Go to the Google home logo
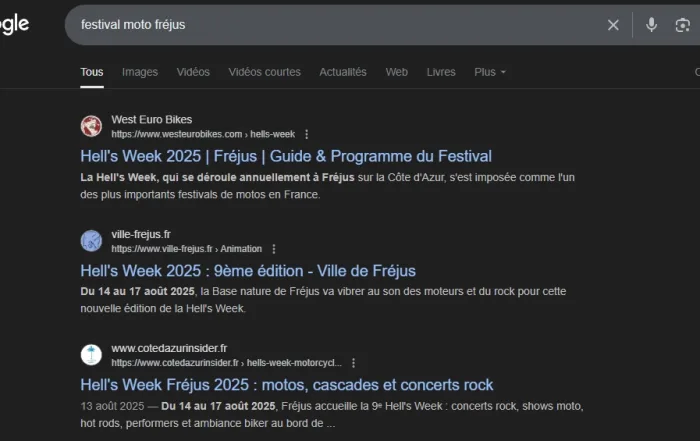The height and width of the screenshot is (441, 700). point(14,24)
